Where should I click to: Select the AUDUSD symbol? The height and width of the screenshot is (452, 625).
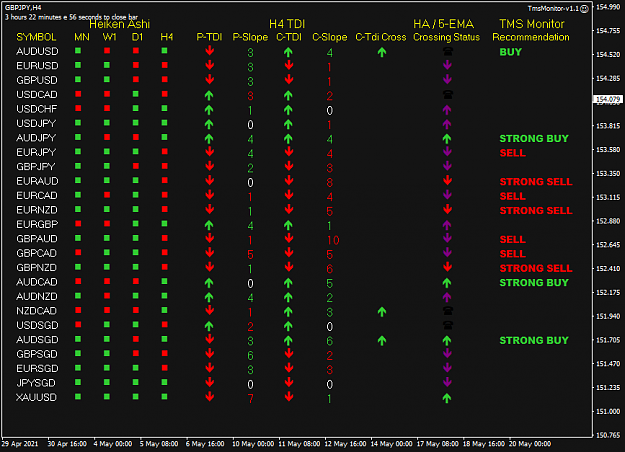pos(37,51)
